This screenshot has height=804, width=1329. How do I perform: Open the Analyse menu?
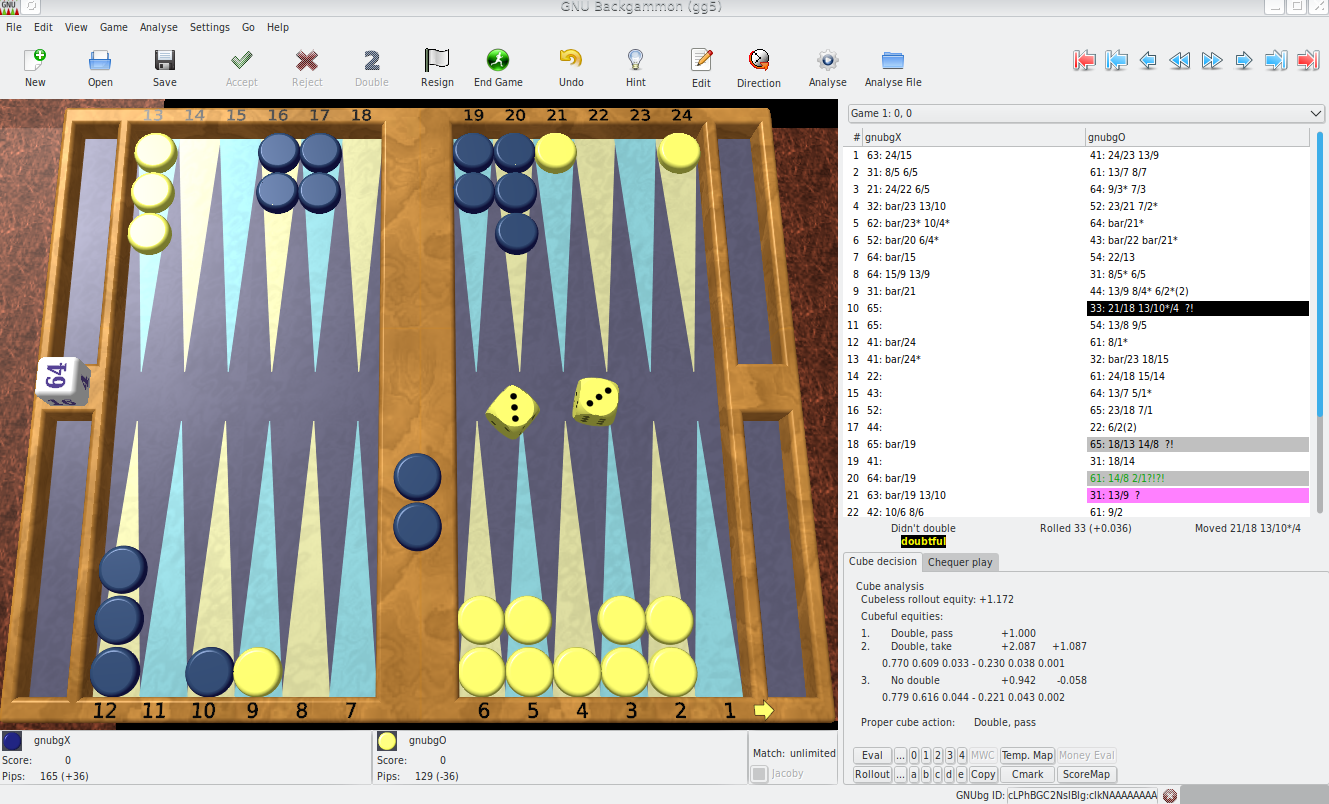click(158, 27)
